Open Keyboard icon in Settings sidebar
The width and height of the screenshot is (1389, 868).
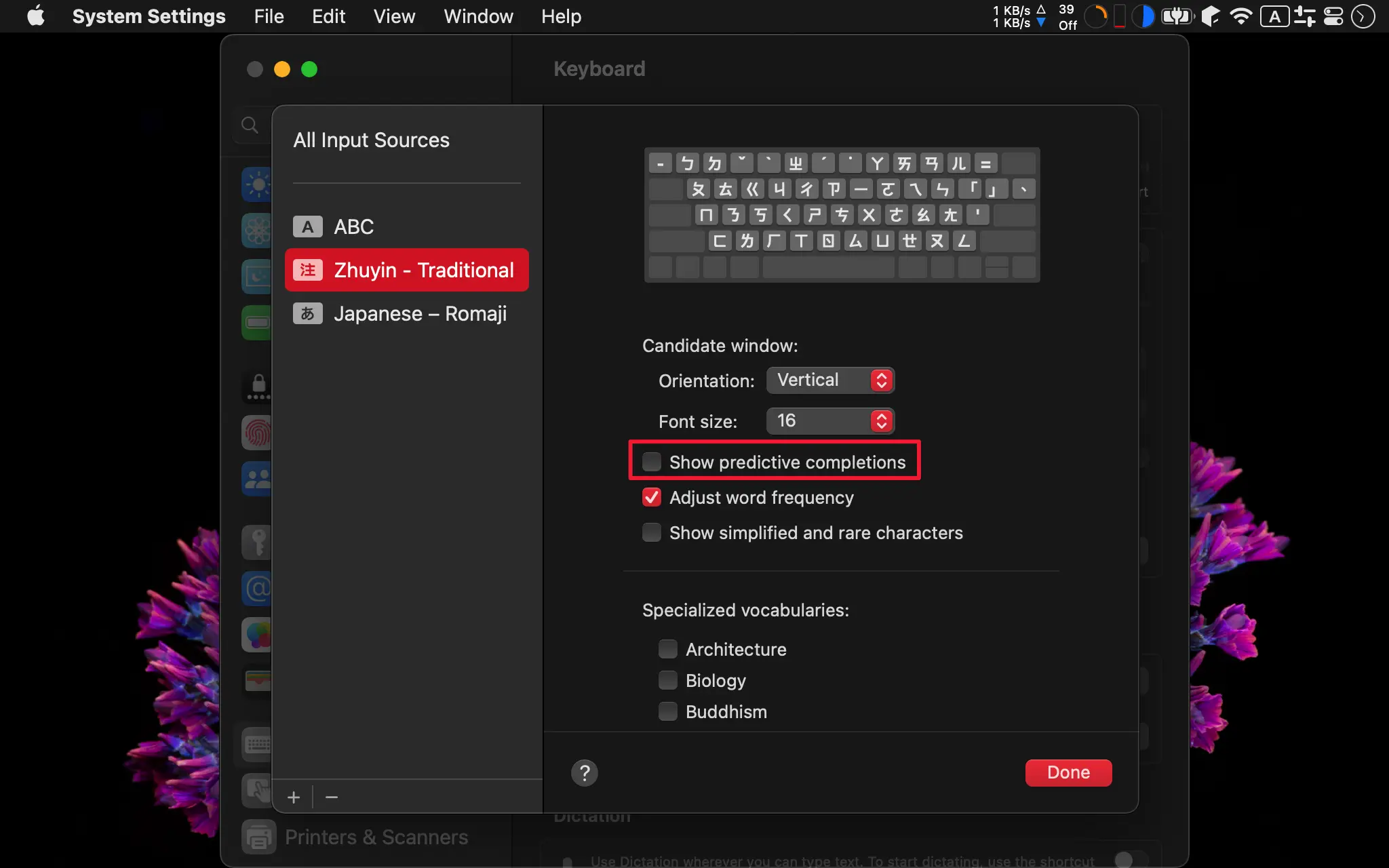(x=257, y=745)
